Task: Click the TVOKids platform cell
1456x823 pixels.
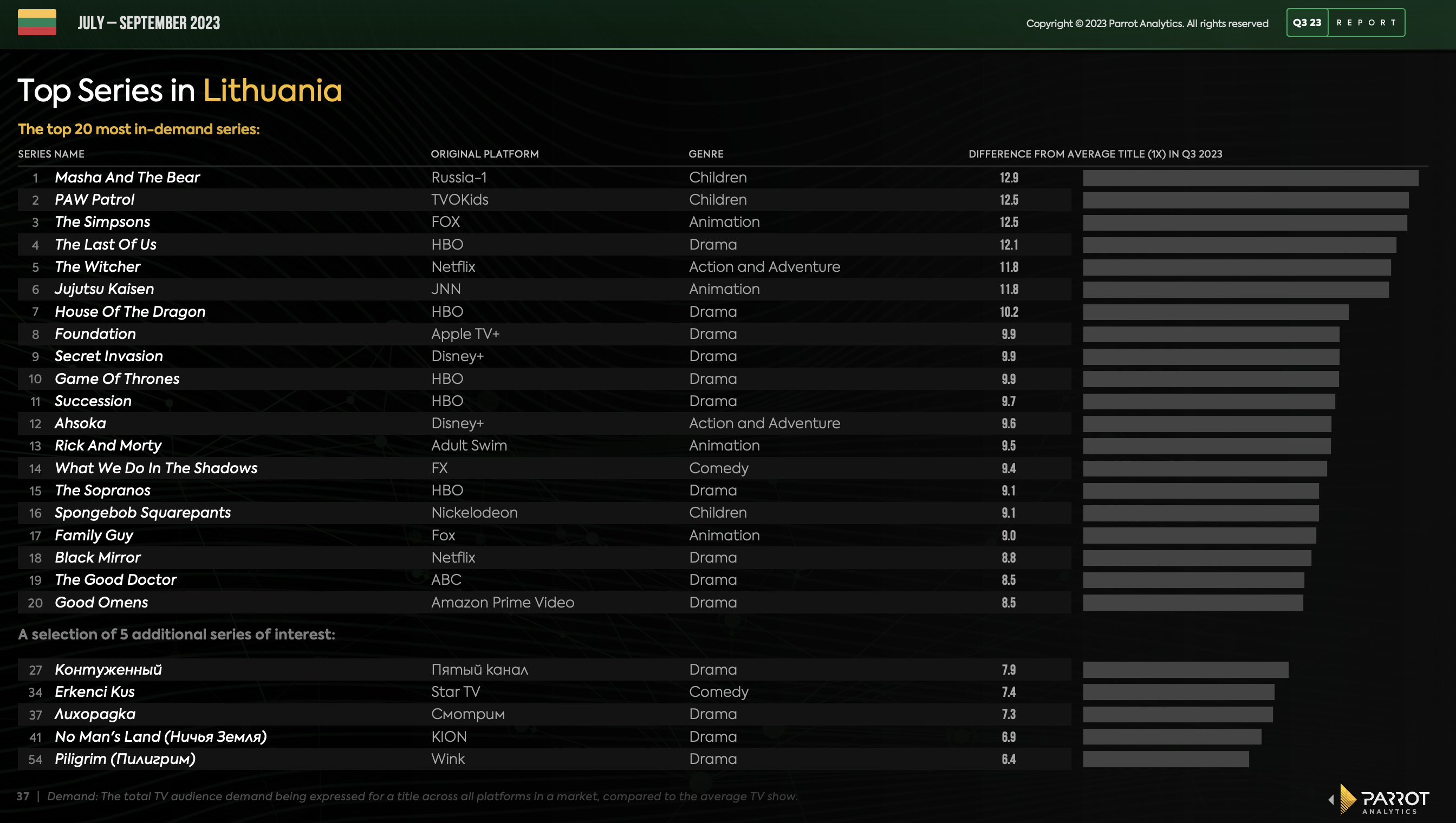Action: pos(460,200)
